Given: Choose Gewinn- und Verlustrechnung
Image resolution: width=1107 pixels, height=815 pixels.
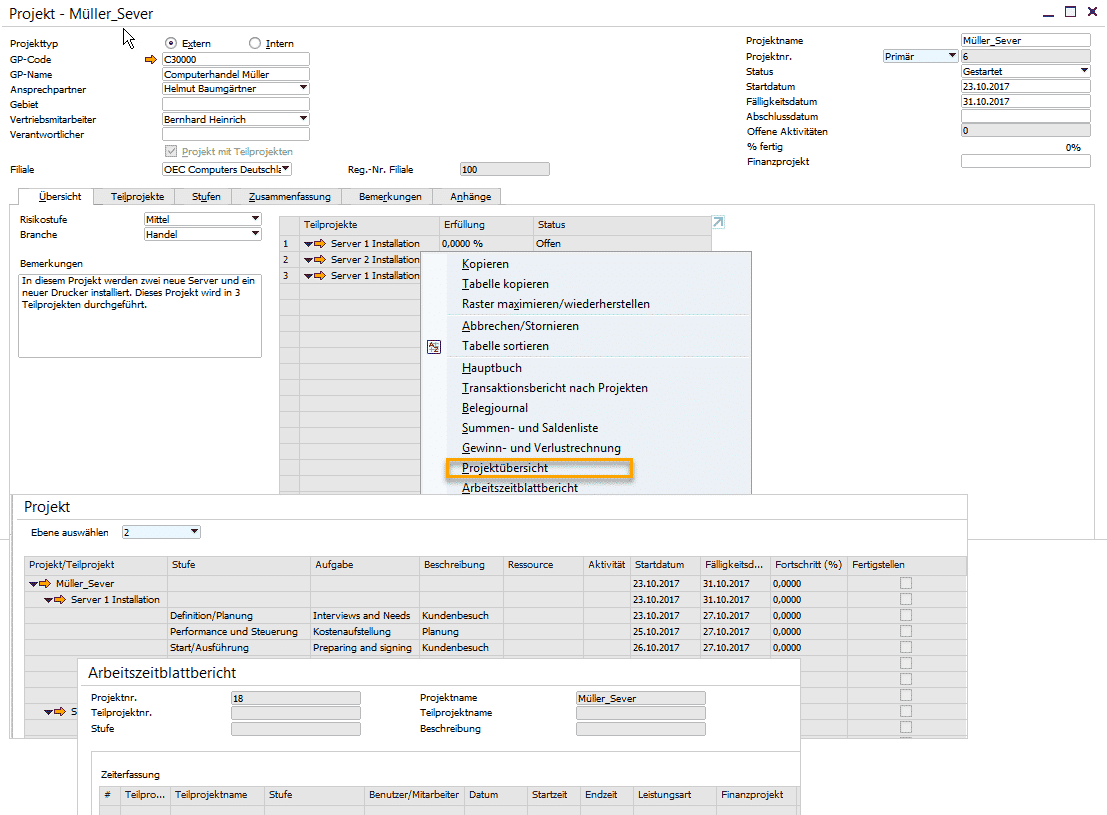Looking at the screenshot, I should click(x=541, y=448).
